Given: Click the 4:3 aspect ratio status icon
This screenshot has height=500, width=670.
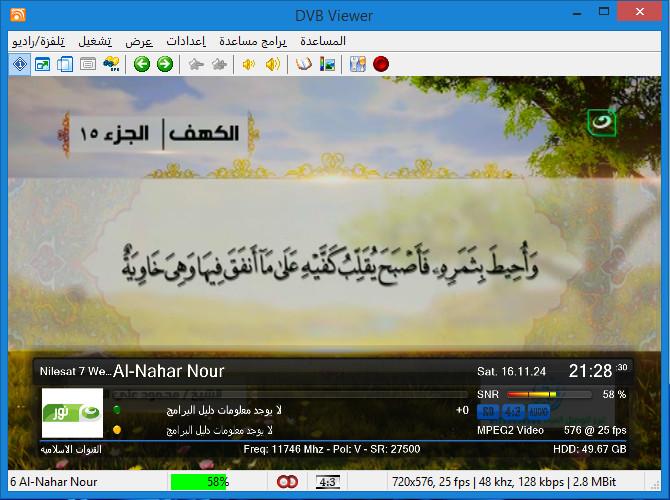Looking at the screenshot, I should coord(328,482).
